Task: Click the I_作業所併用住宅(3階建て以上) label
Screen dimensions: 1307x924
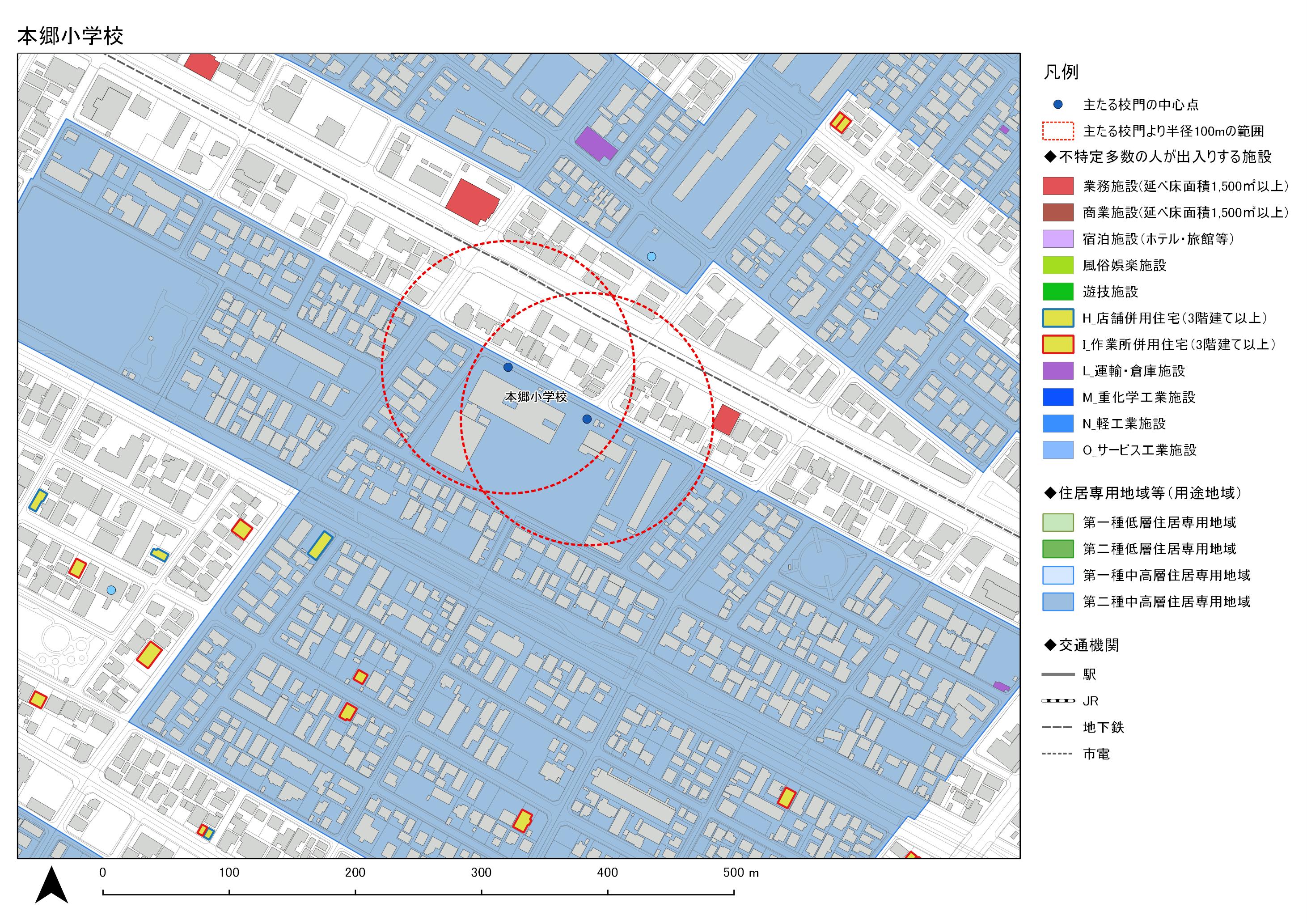Action: click(1179, 344)
